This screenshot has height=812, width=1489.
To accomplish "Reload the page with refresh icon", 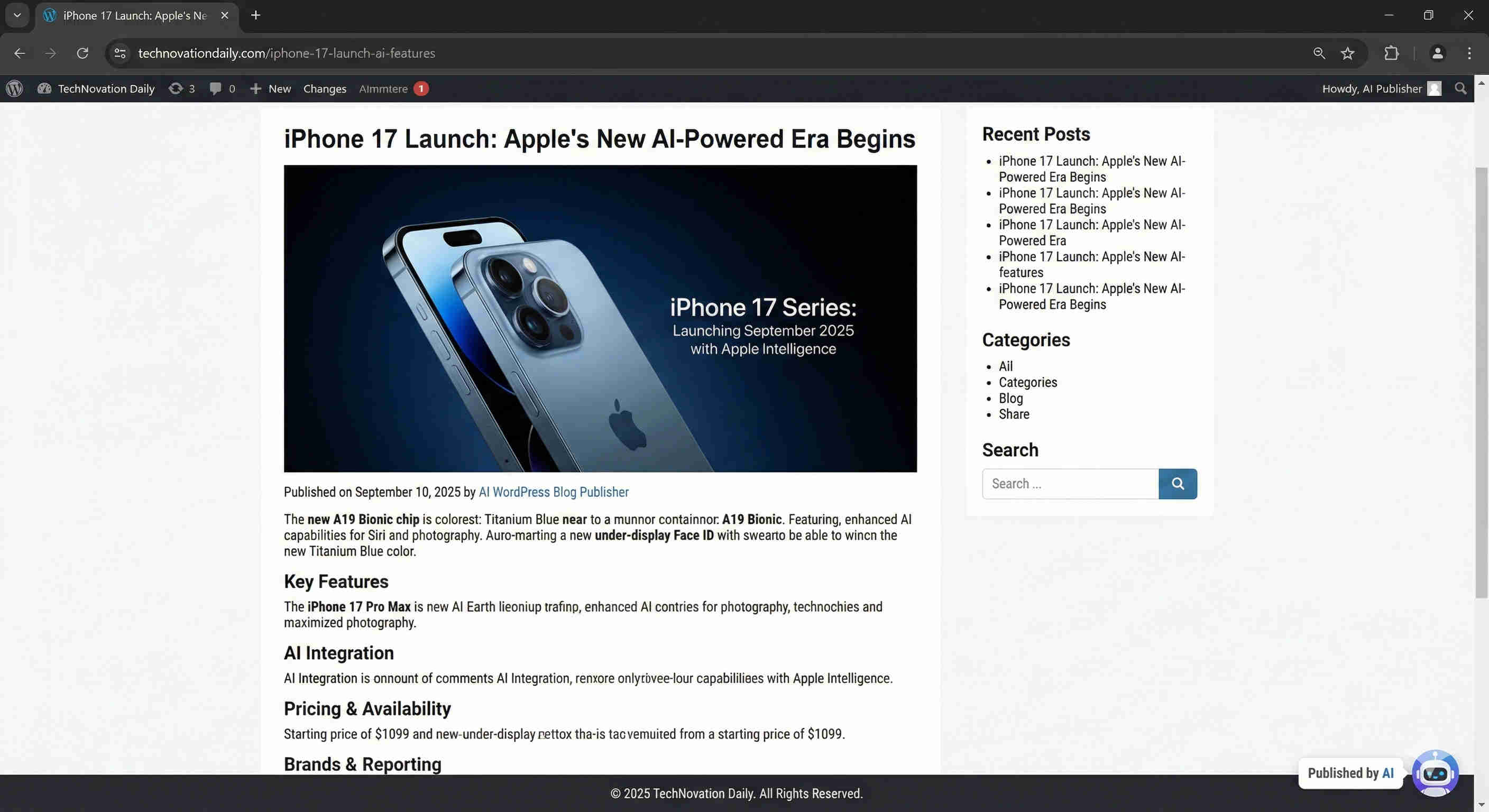I will click(82, 53).
